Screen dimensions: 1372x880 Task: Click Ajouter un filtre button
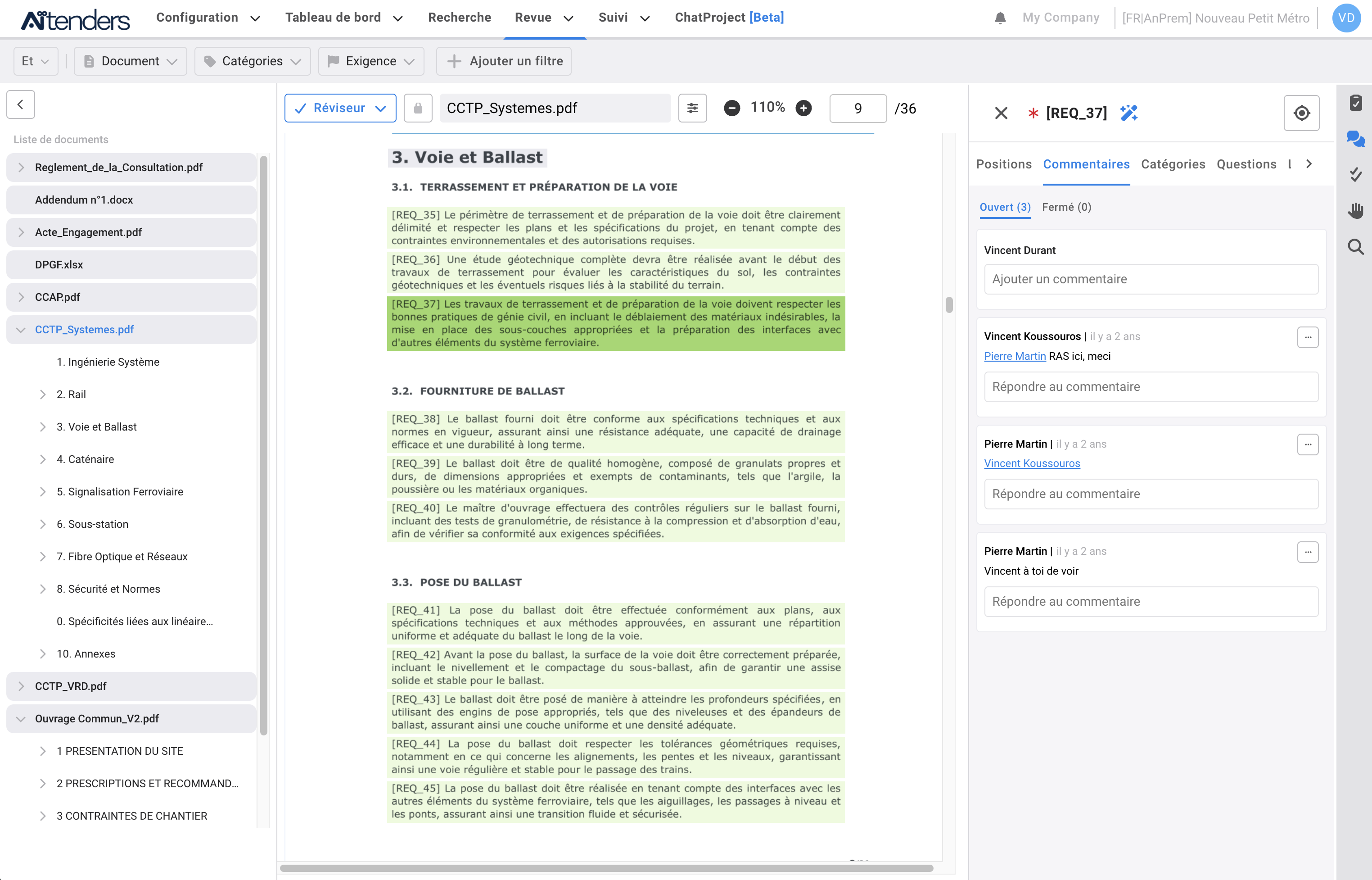point(504,61)
